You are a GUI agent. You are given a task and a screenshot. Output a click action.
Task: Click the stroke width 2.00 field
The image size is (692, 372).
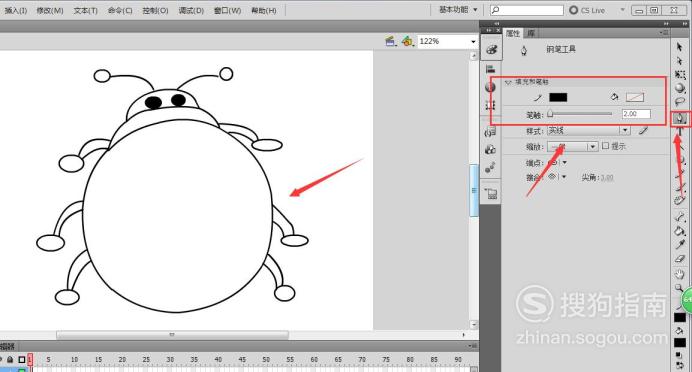tap(636, 114)
